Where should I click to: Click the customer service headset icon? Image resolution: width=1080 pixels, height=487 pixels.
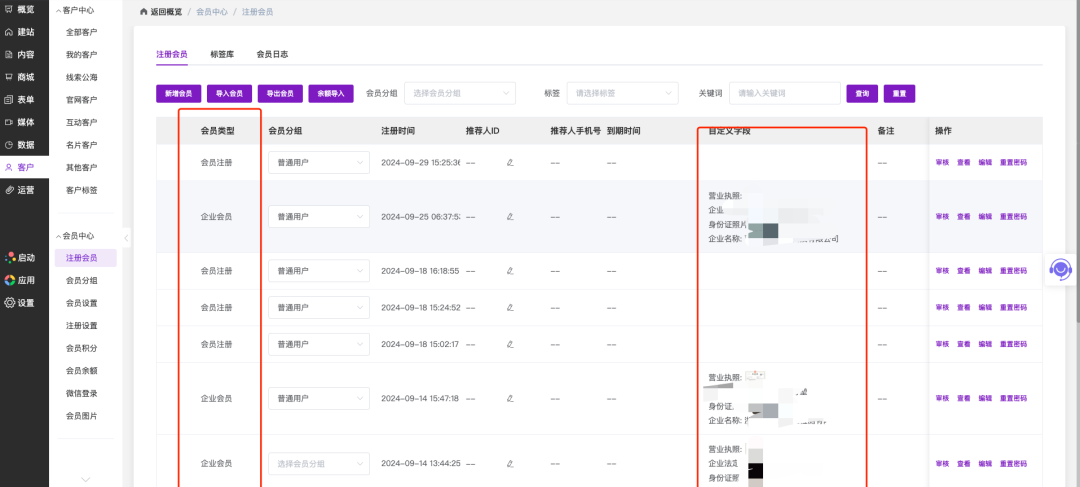[1061, 269]
